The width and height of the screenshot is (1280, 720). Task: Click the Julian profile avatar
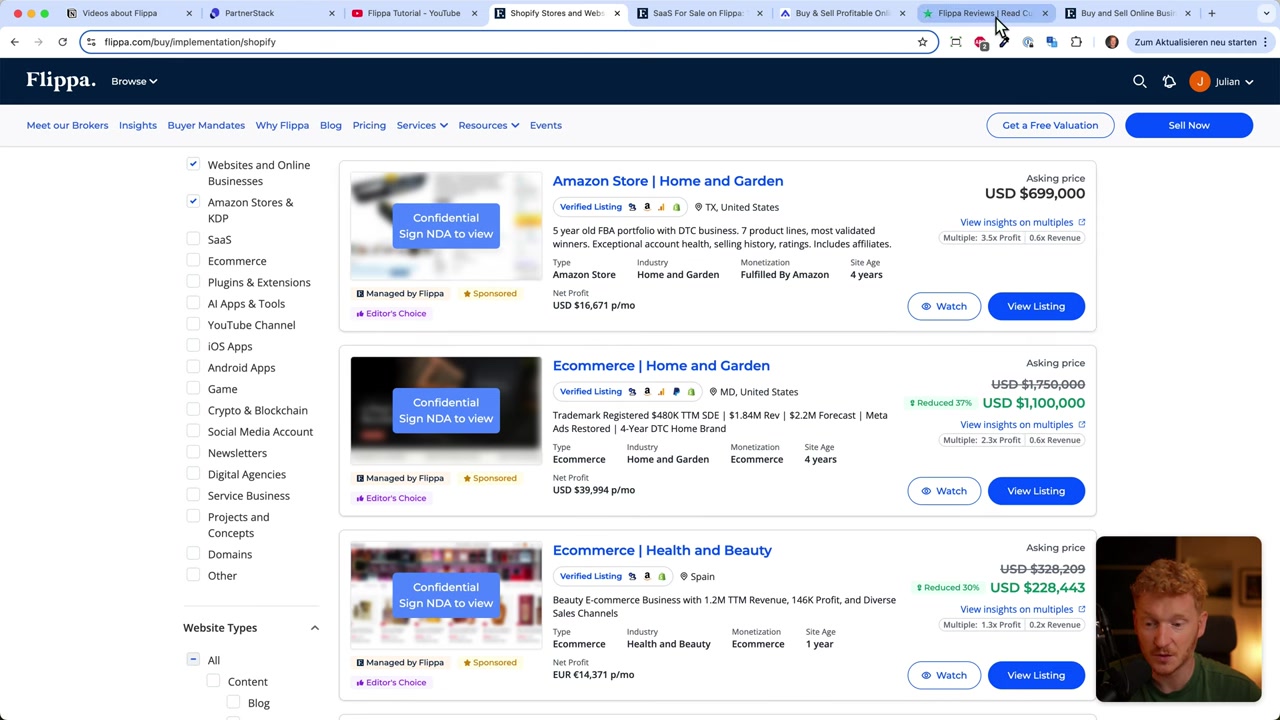point(1199,81)
